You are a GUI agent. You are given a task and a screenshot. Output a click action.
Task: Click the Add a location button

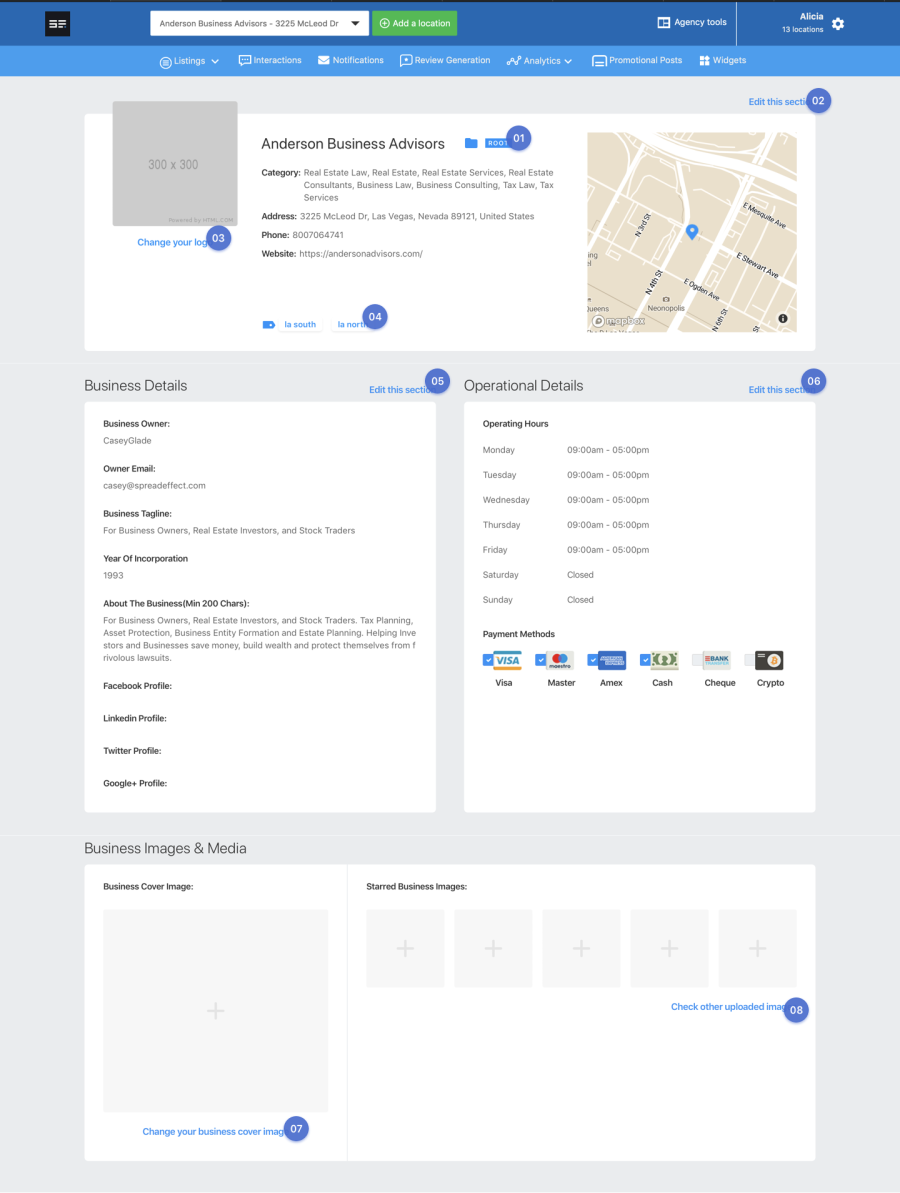coord(415,24)
